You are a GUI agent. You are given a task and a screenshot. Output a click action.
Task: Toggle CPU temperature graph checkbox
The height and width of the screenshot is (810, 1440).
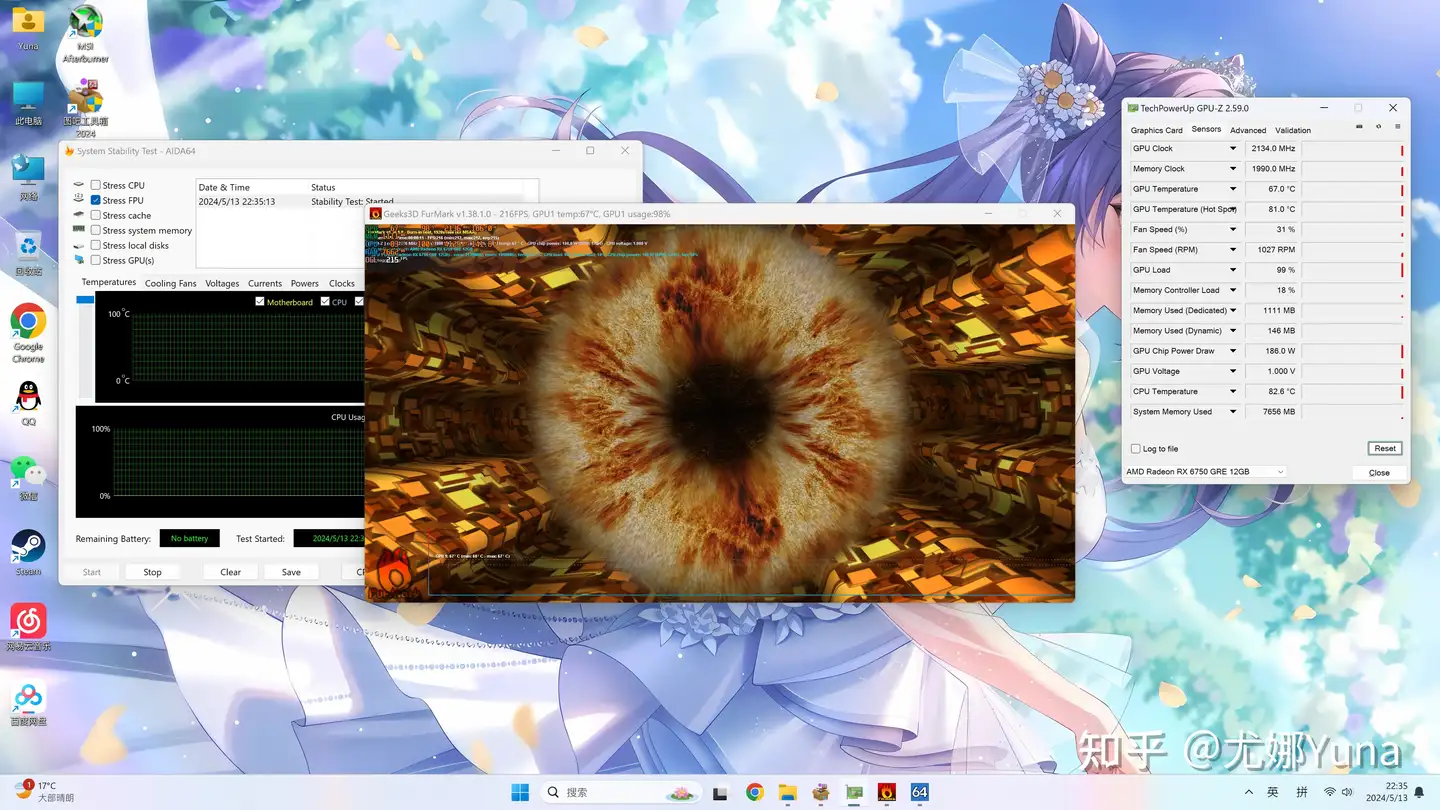pyautogui.click(x=325, y=302)
